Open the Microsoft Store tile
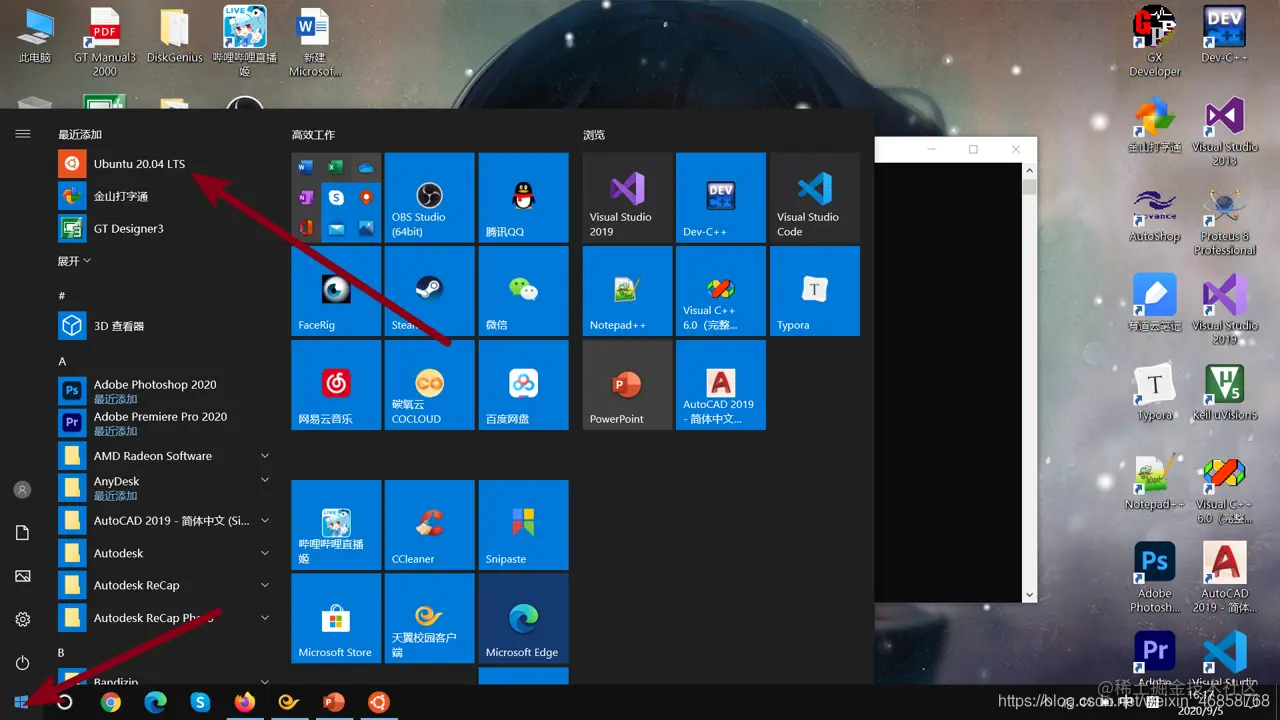The width and height of the screenshot is (1280, 720). (336, 619)
